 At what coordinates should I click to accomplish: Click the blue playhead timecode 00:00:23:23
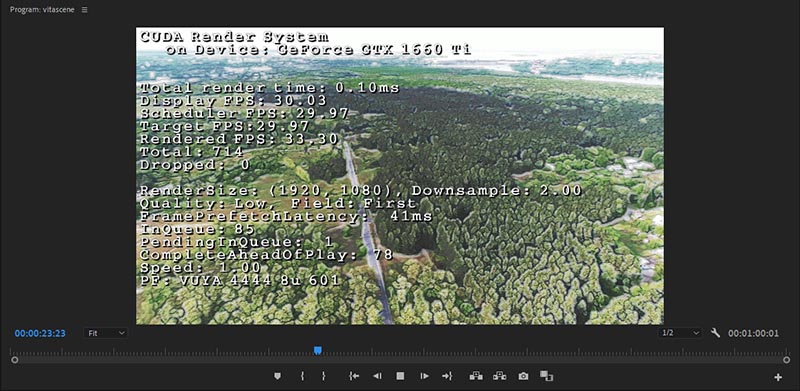click(40, 333)
